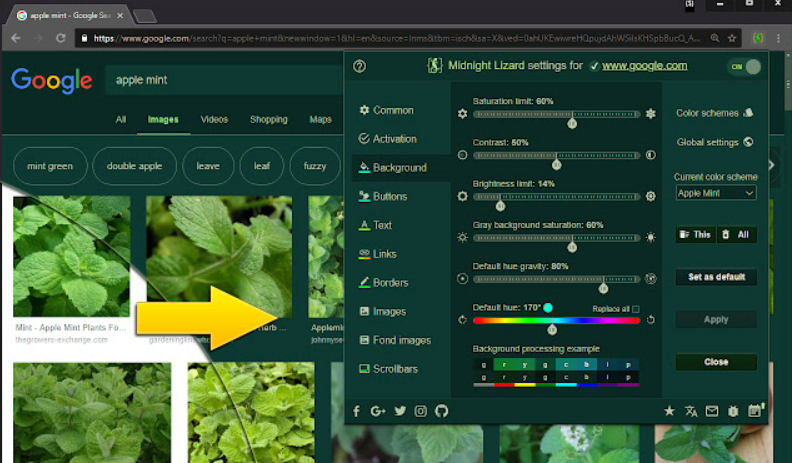Click the GitHub icon in the footer
Viewport: 792px width, 463px height.
[442, 411]
